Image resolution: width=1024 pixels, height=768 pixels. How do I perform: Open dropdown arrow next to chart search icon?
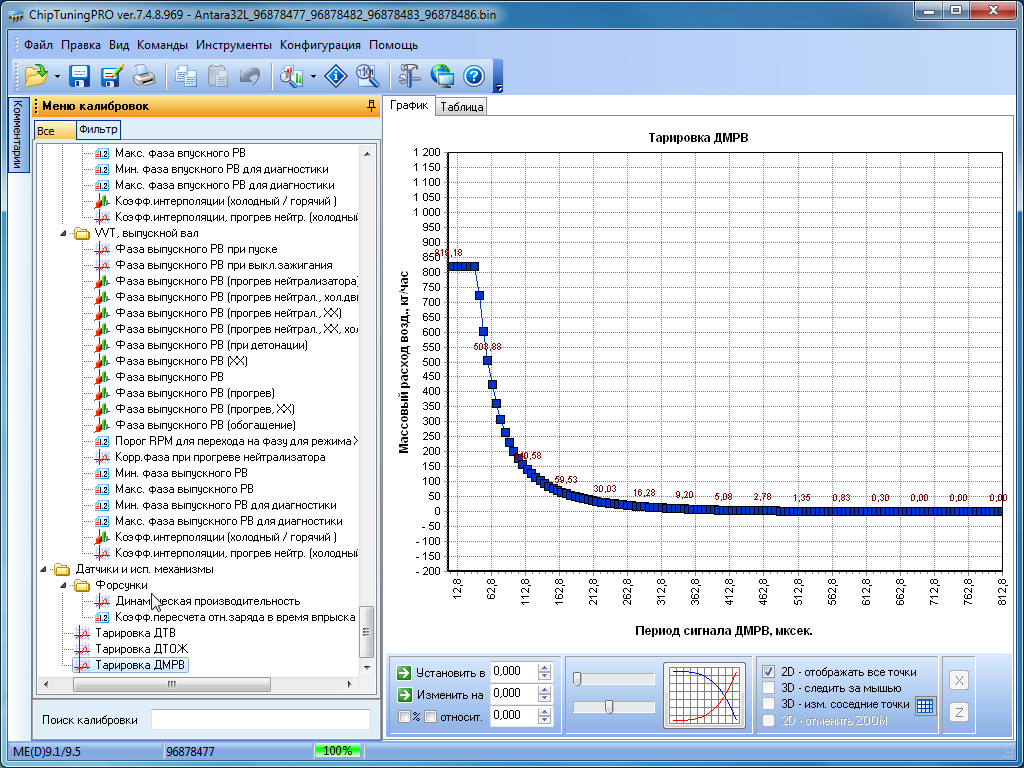coord(314,76)
